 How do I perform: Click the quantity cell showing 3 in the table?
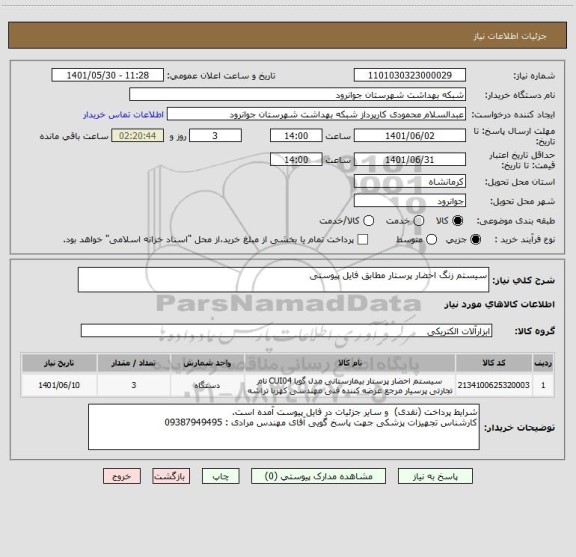(x=134, y=385)
